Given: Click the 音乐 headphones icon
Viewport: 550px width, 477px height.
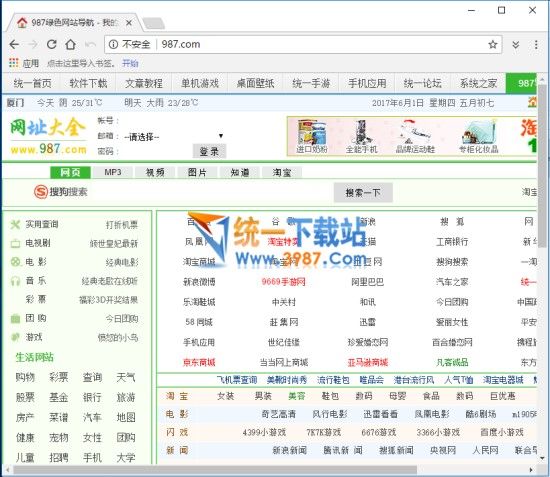Looking at the screenshot, I should [15, 281].
